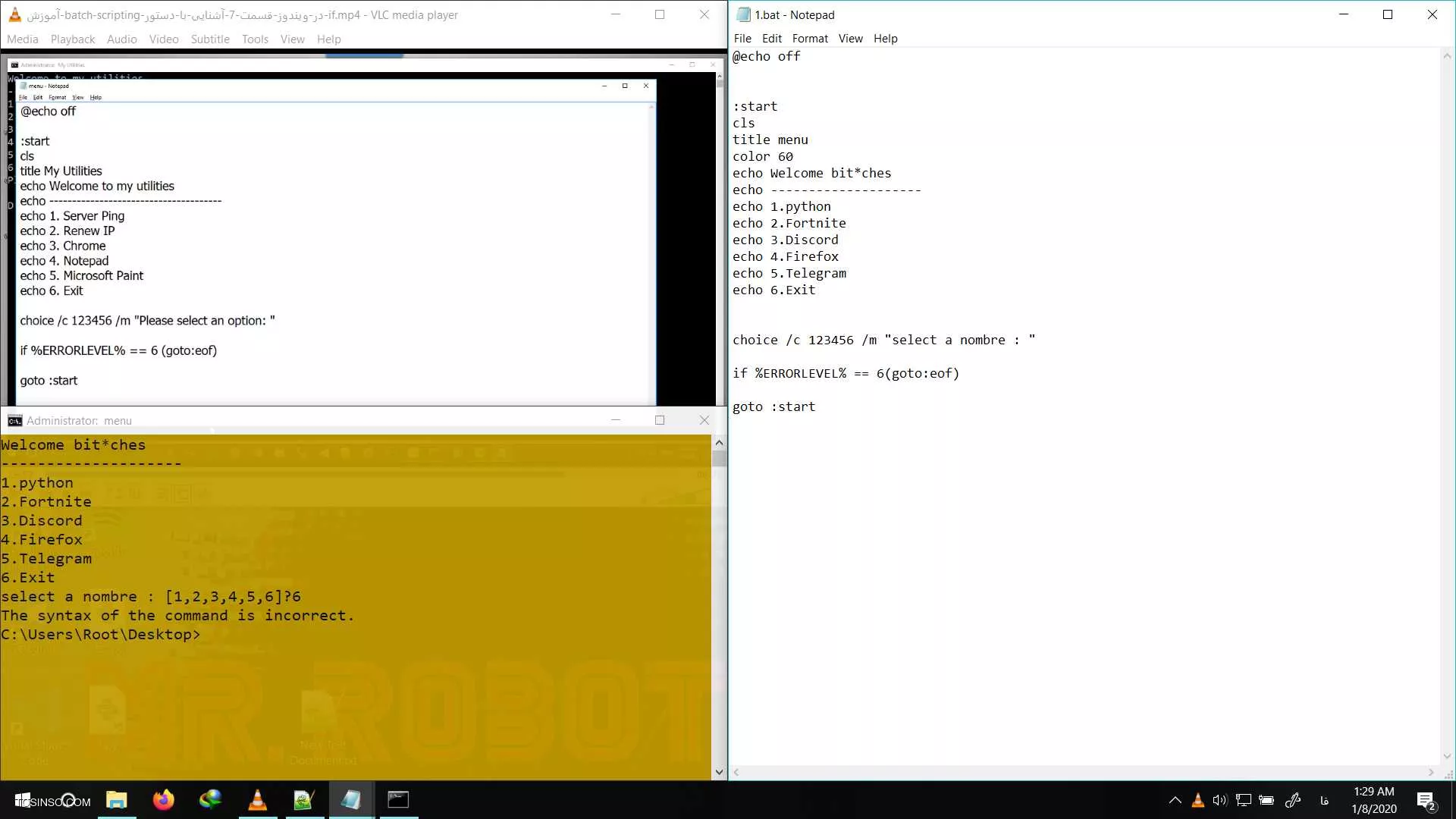Open battery status tray icon
The height and width of the screenshot is (819, 1456).
click(1266, 800)
